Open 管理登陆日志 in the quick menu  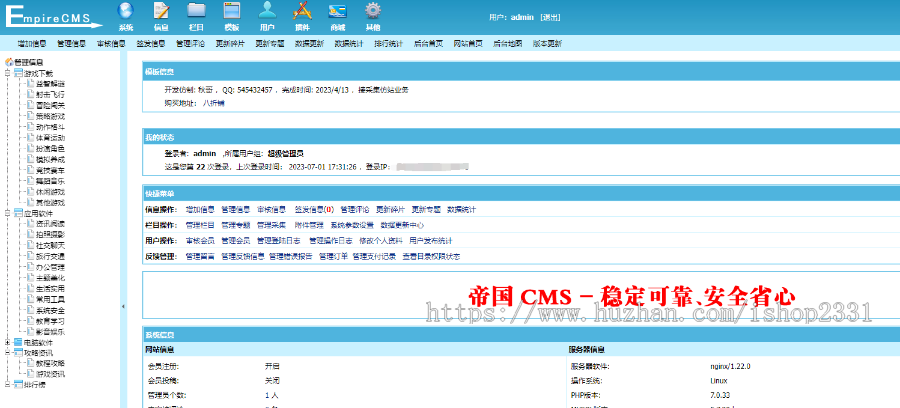coord(280,241)
